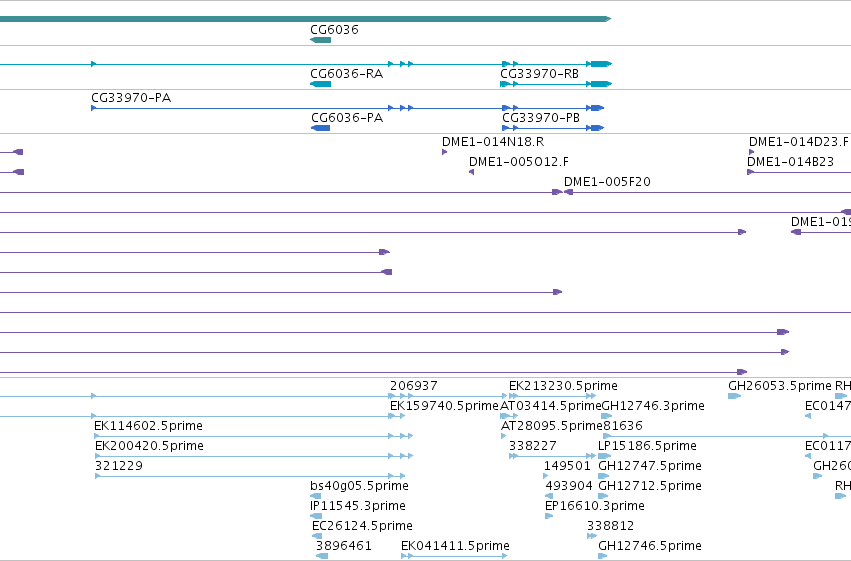Select the CG6036-RA transcript label
The image size is (851, 561).
coord(346,74)
